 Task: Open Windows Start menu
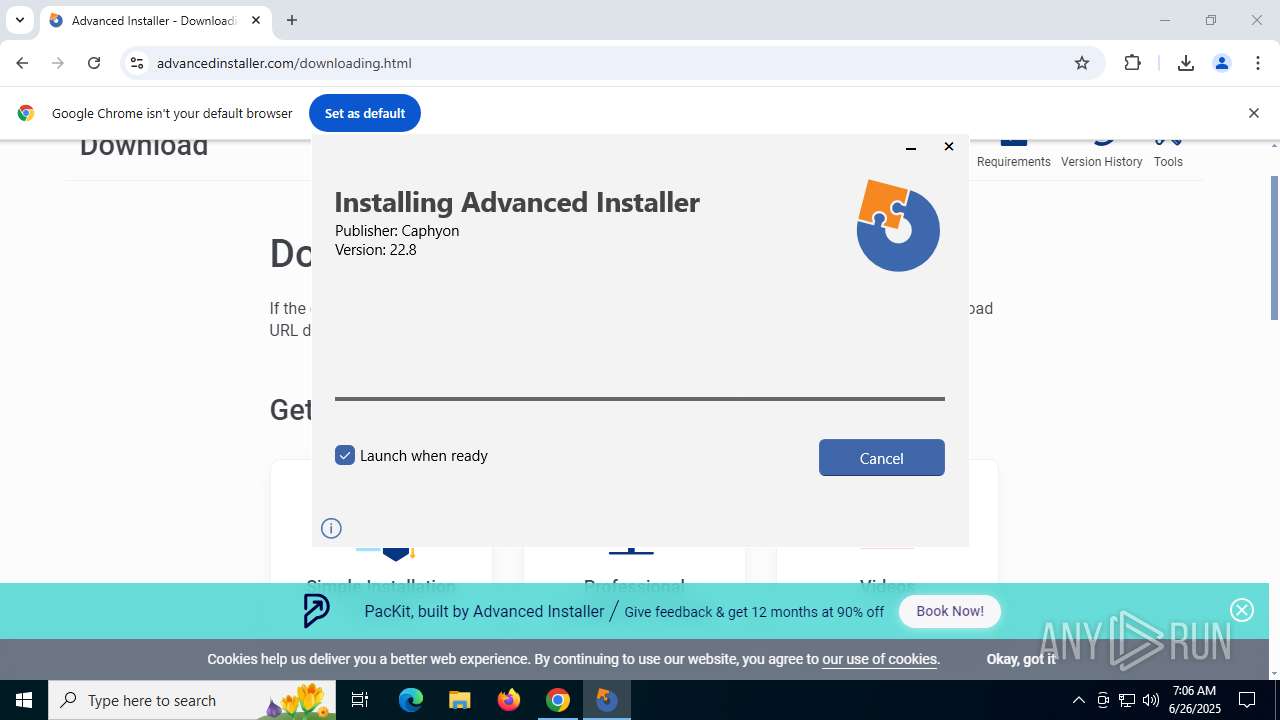coord(24,700)
